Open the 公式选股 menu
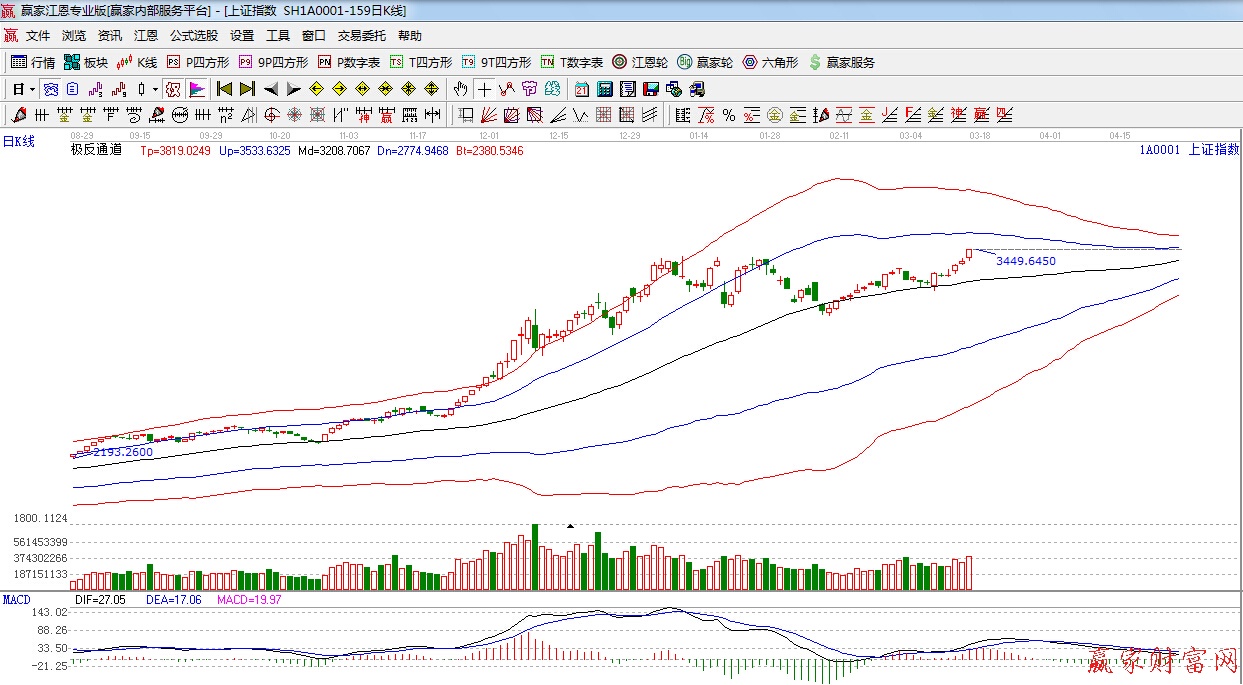1243x685 pixels. tap(193, 35)
